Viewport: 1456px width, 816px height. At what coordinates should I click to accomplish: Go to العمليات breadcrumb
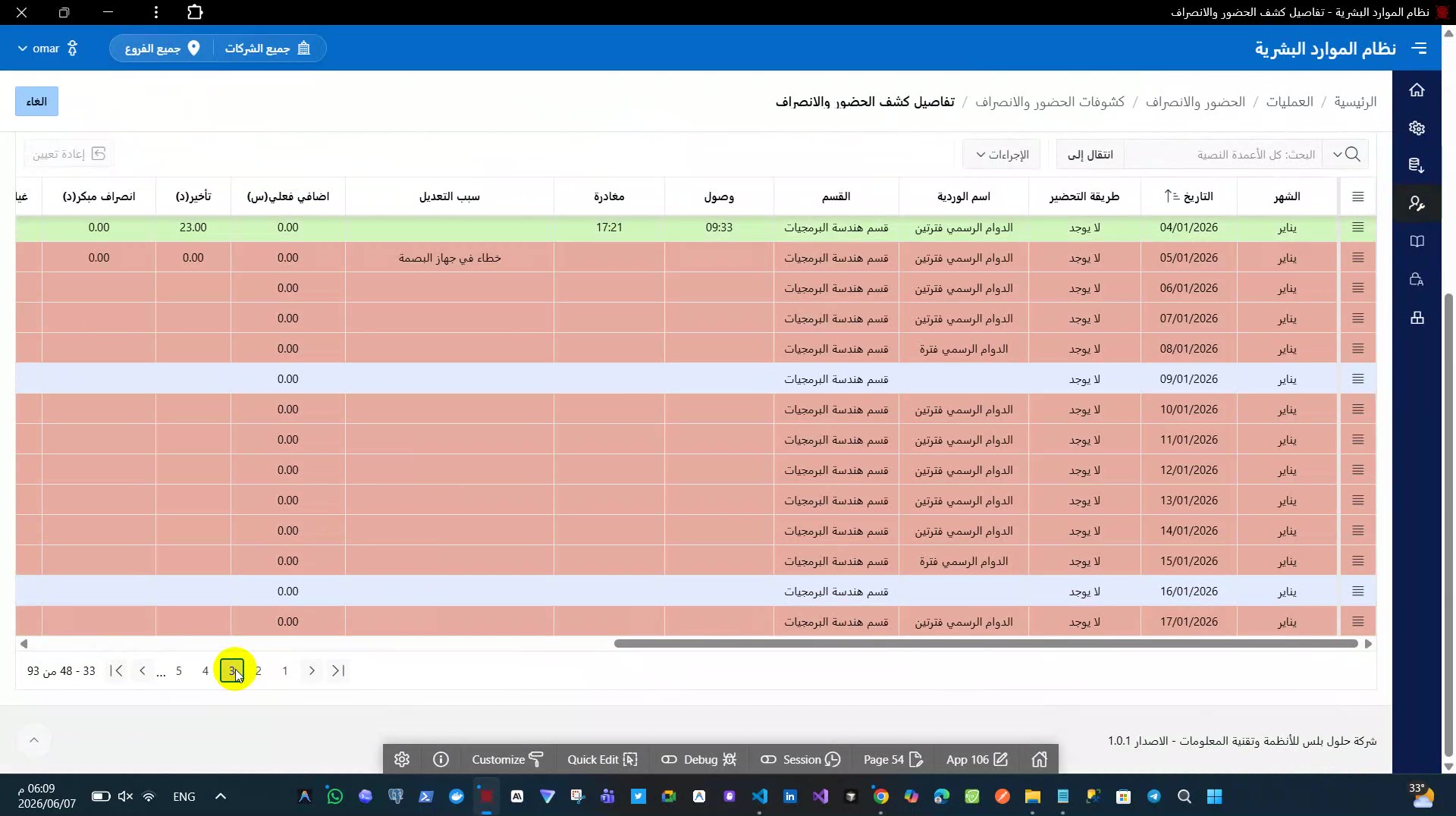pos(1289,102)
